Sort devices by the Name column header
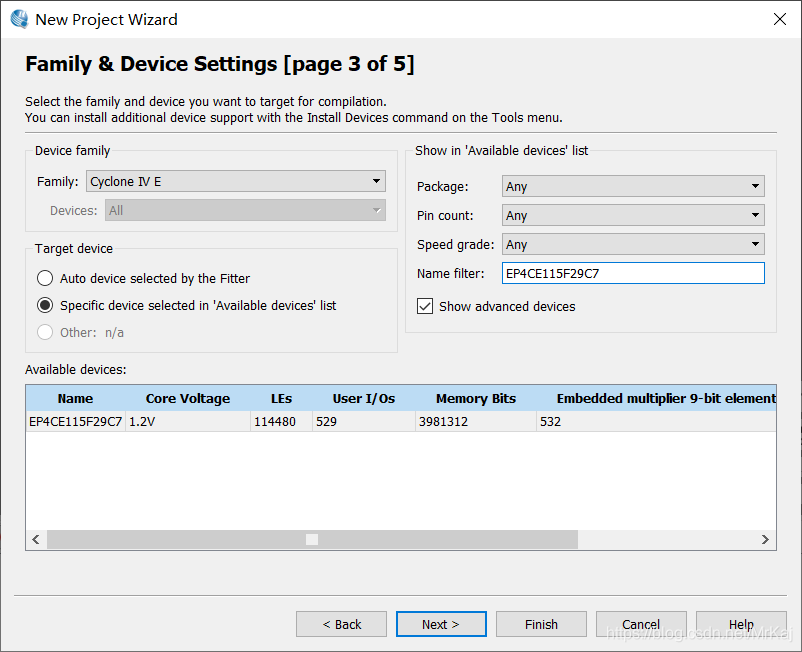This screenshot has height=652, width=802. point(75,398)
